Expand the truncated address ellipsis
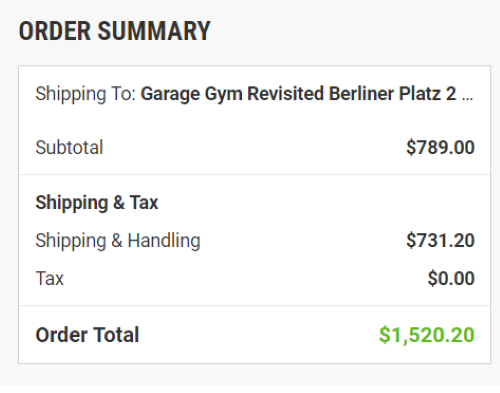This screenshot has width=500, height=393. (x=467, y=97)
